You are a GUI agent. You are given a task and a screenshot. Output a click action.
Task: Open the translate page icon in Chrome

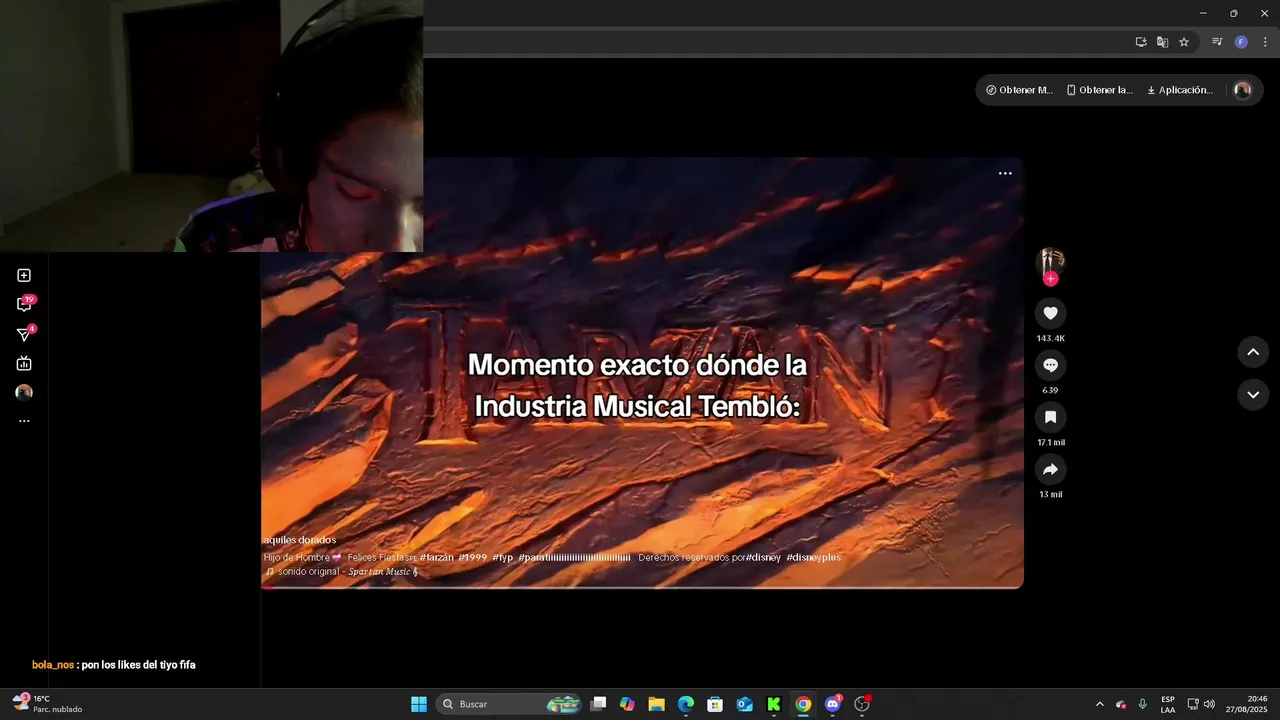(x=1162, y=42)
